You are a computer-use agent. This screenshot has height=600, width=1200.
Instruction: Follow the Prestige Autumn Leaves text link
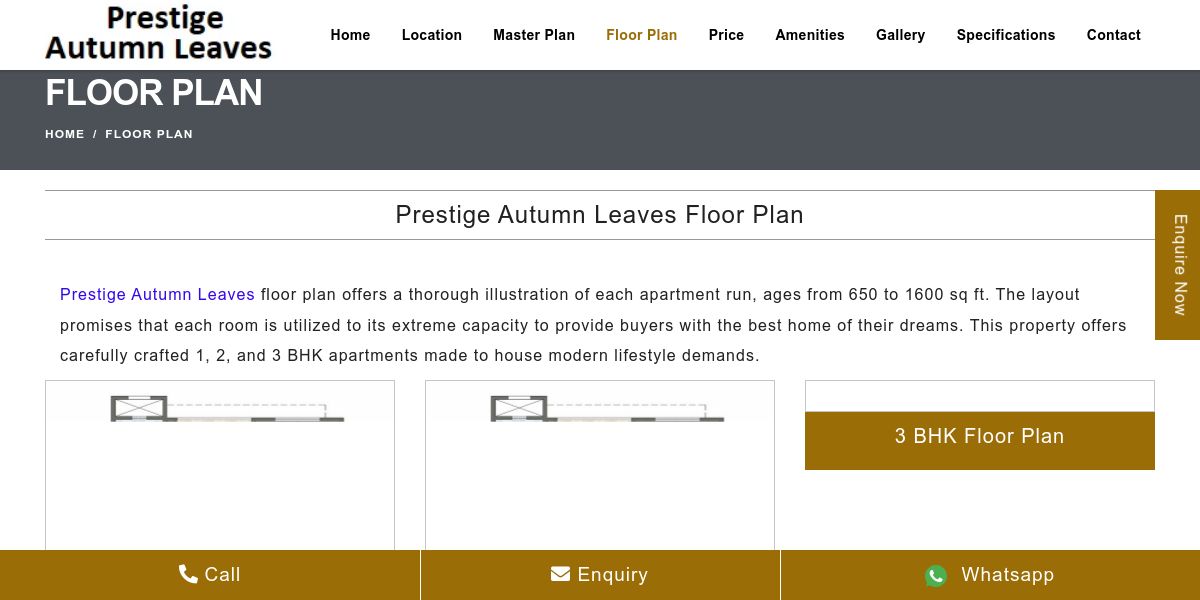[157, 294]
